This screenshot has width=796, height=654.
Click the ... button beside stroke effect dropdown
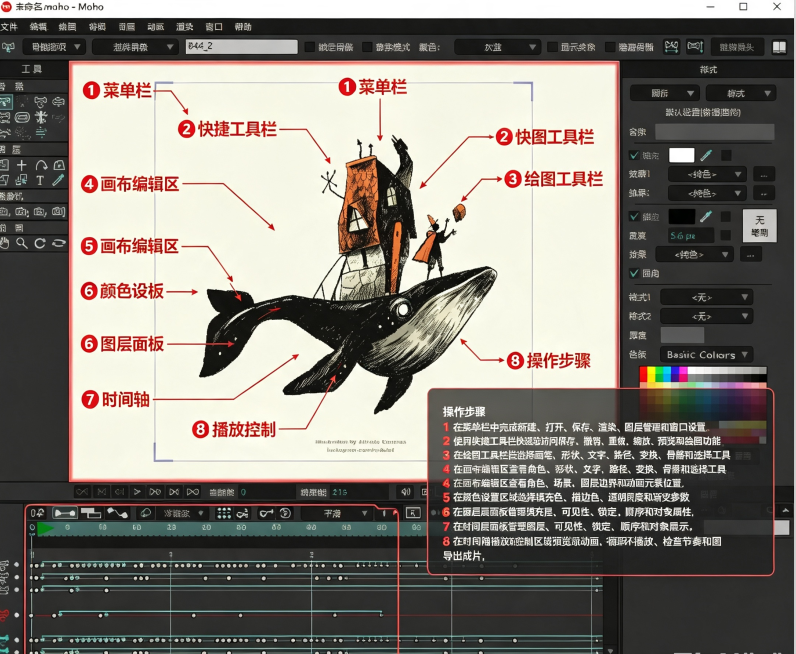pos(750,254)
